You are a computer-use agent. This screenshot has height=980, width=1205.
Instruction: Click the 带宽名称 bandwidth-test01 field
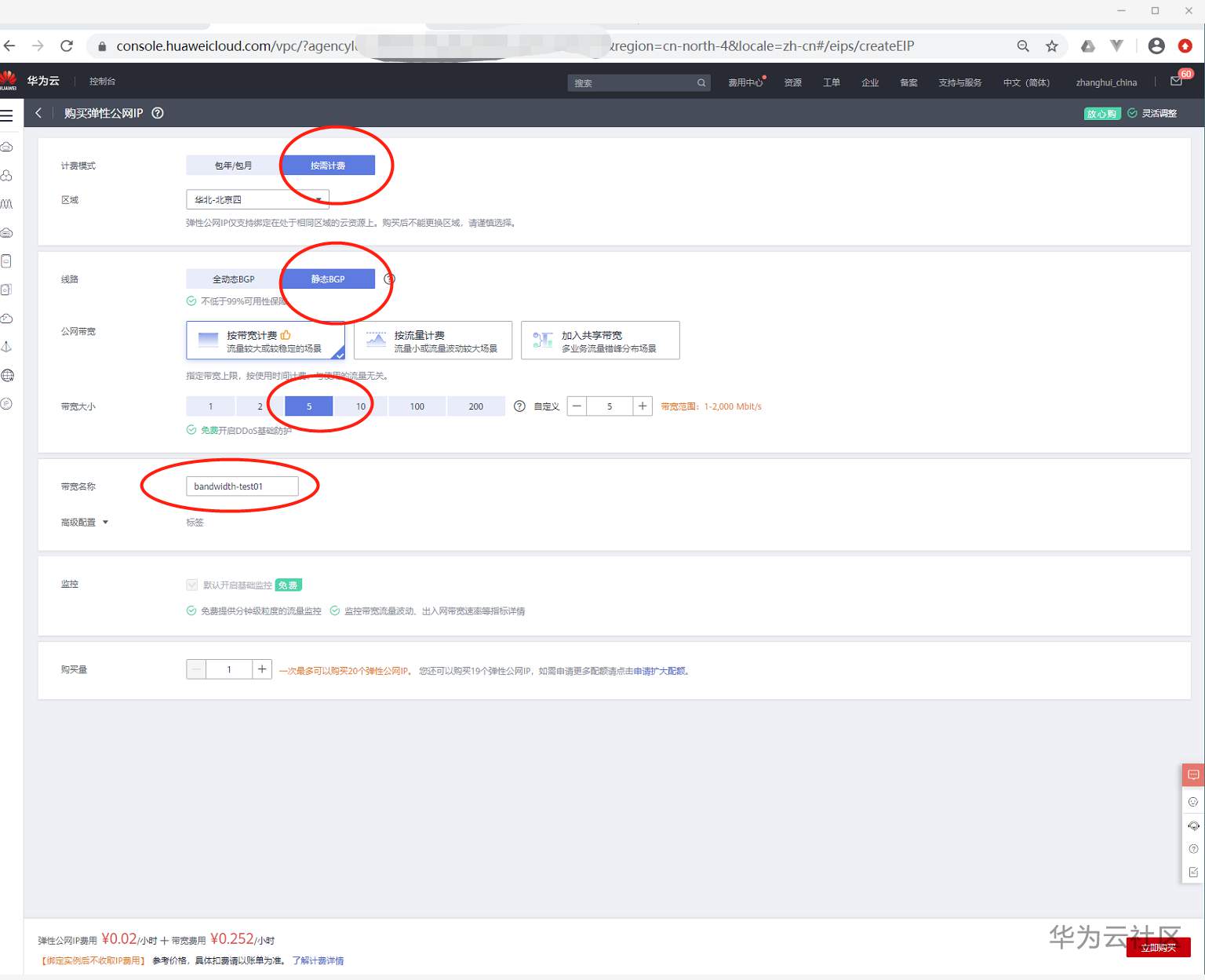(x=242, y=486)
